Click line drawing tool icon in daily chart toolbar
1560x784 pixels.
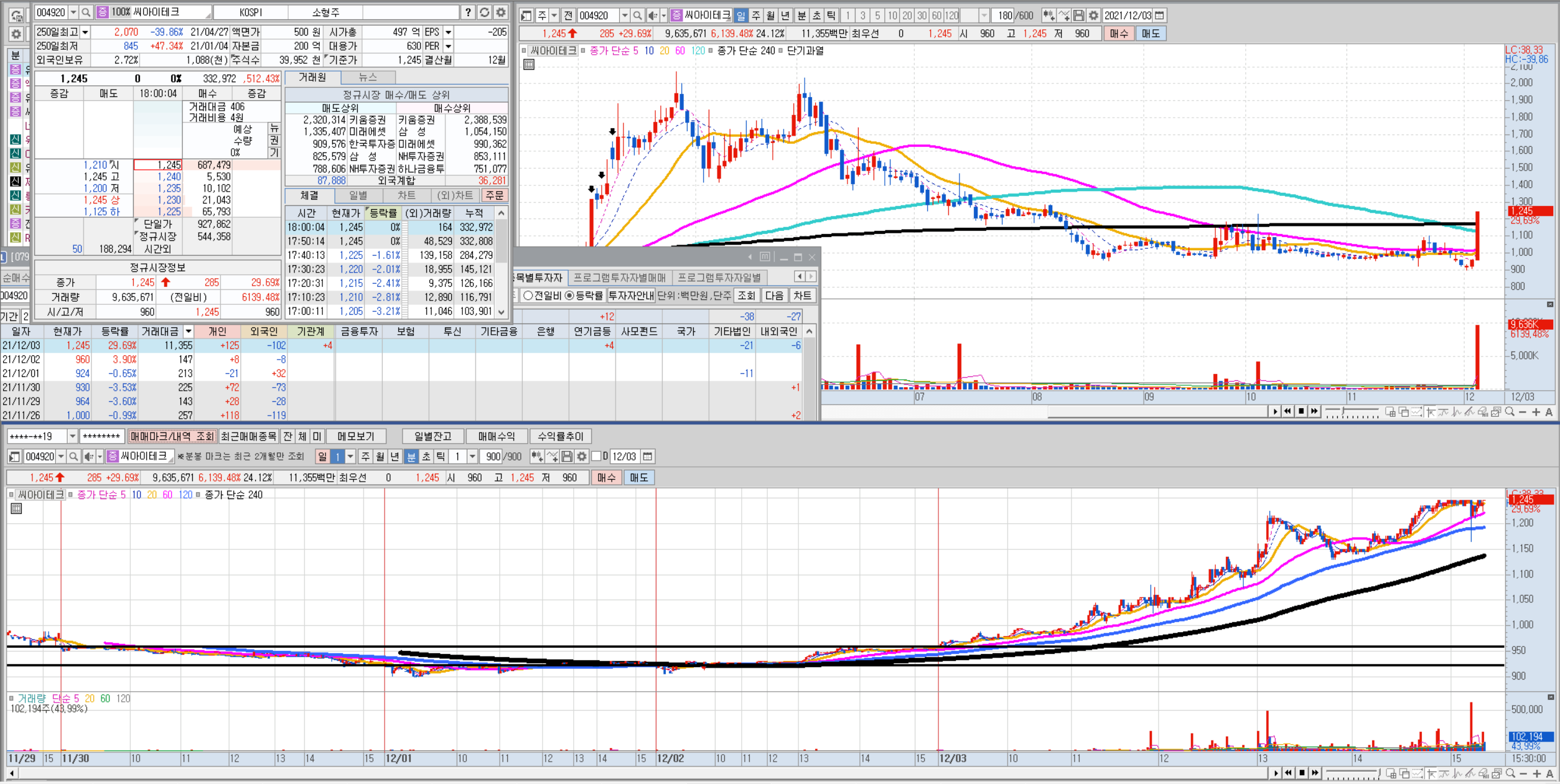(x=1064, y=16)
